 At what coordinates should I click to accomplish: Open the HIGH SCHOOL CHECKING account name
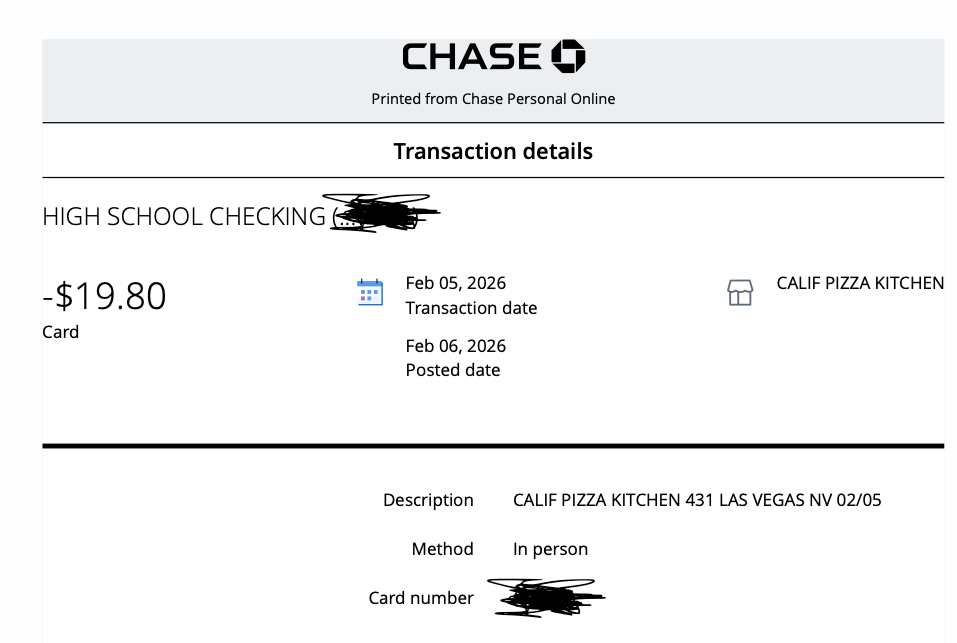click(x=183, y=216)
